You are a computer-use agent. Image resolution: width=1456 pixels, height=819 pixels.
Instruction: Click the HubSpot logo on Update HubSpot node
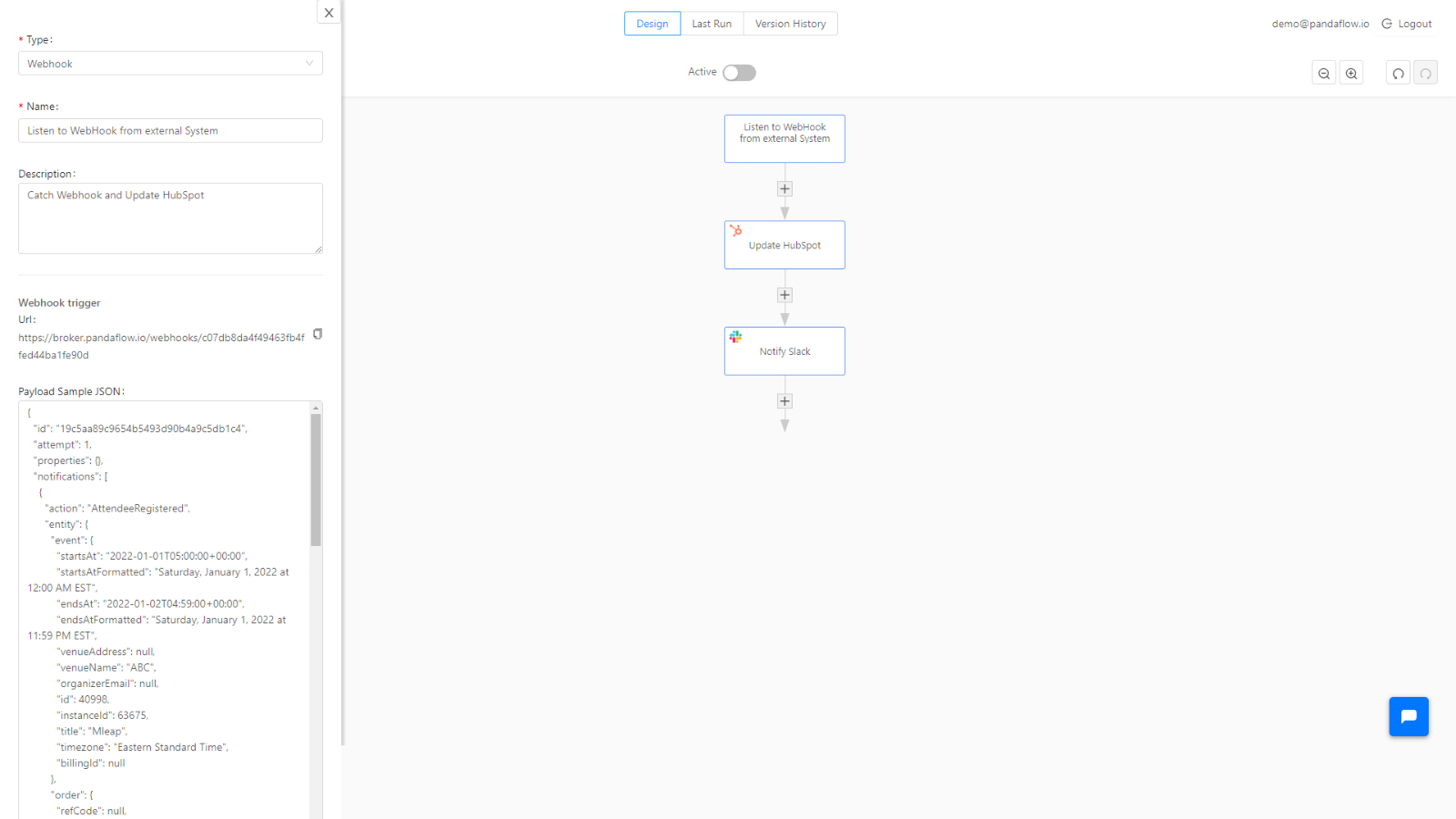point(735,229)
